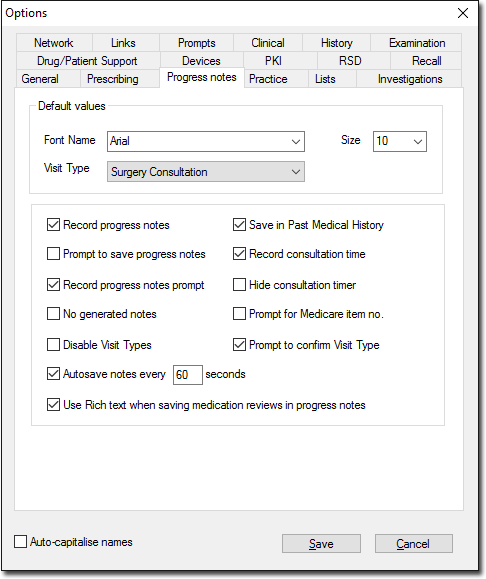Image resolution: width=486 pixels, height=579 pixels.
Task: Open the font Size dropdown
Action: pos(400,141)
